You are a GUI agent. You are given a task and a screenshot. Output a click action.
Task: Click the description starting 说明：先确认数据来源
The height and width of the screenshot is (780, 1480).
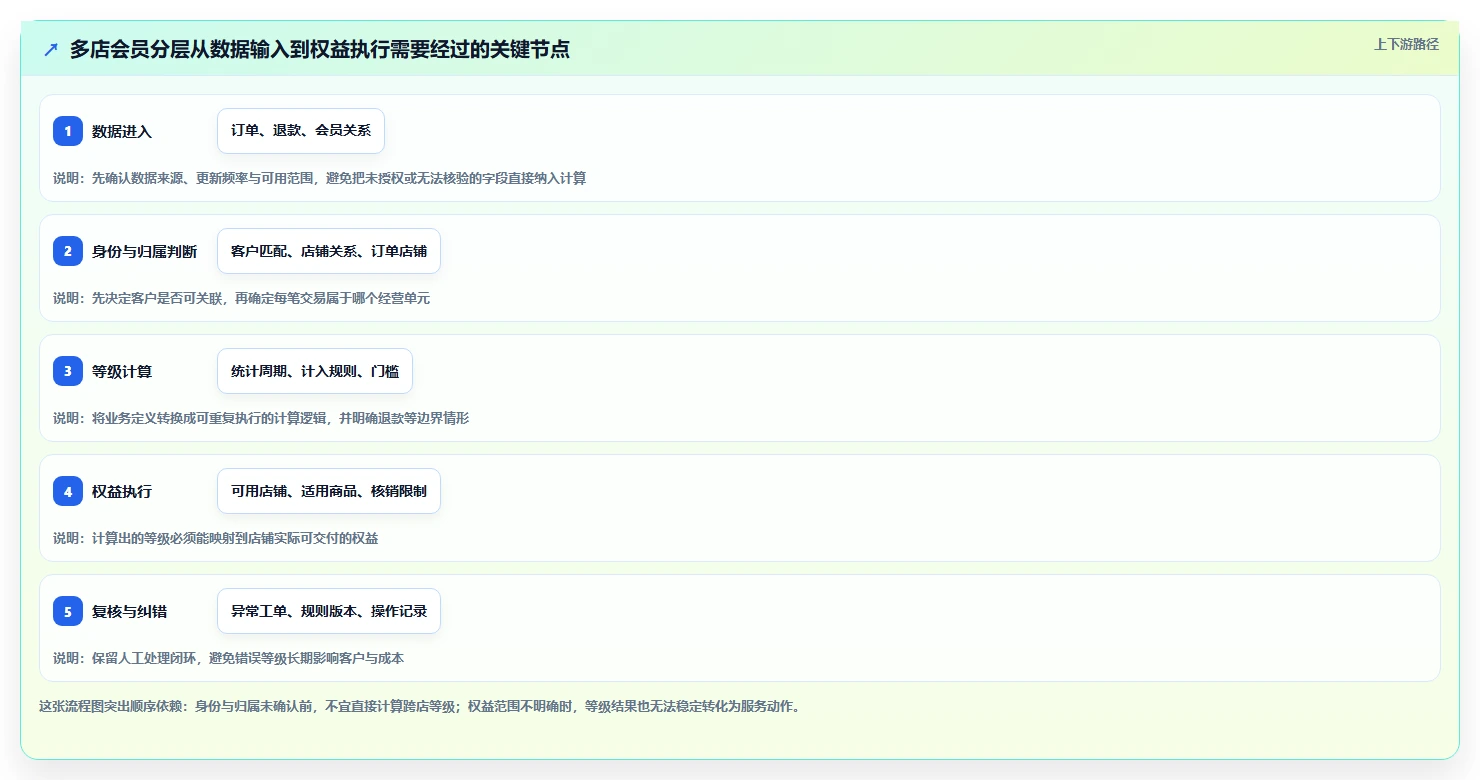tap(320, 178)
